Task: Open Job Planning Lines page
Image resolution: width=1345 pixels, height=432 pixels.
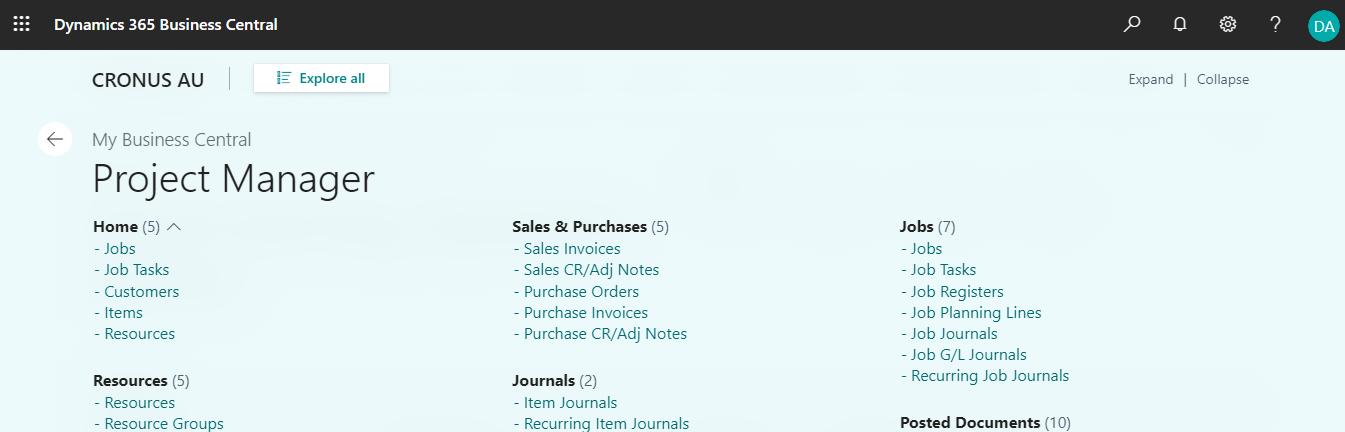Action: [975, 313]
